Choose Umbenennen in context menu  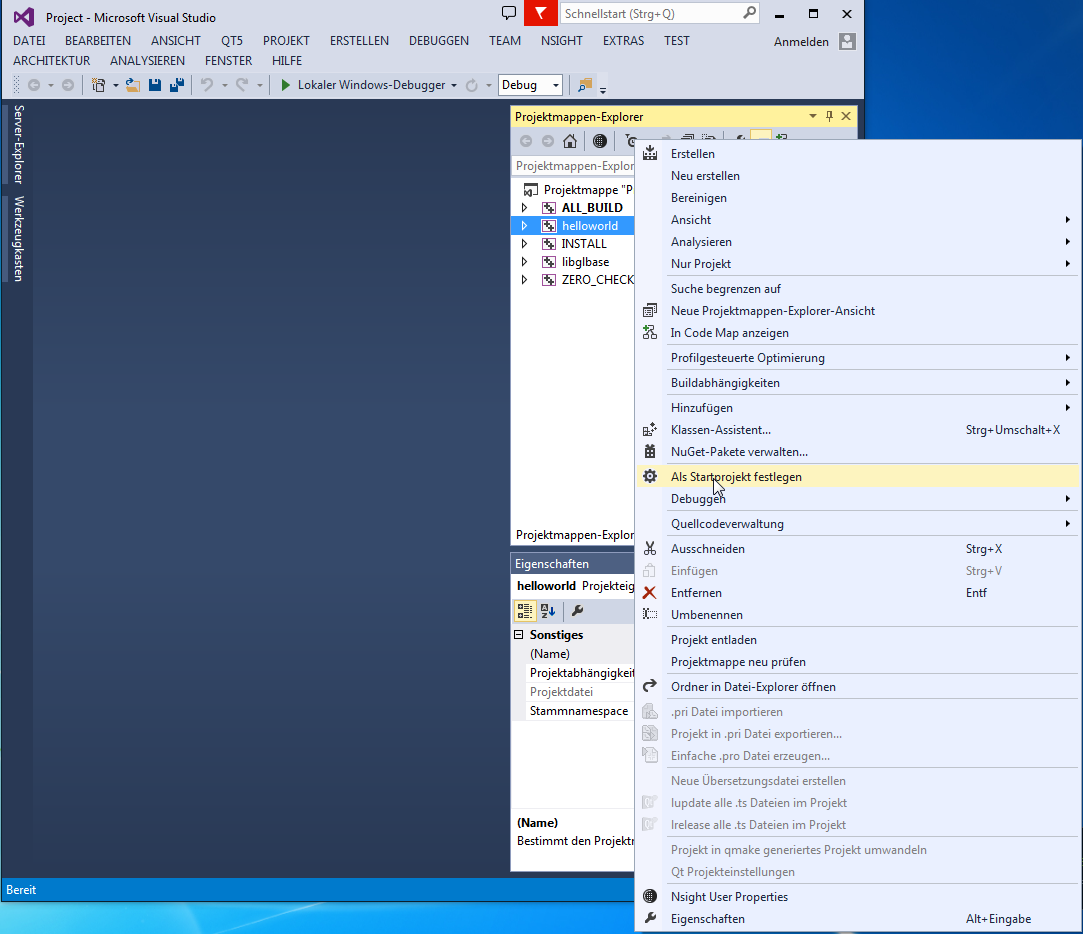(857, 615)
